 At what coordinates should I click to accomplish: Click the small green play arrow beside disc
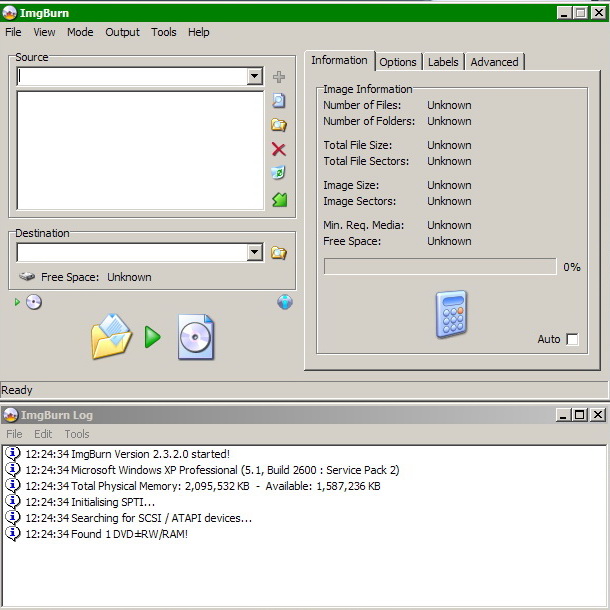17,302
